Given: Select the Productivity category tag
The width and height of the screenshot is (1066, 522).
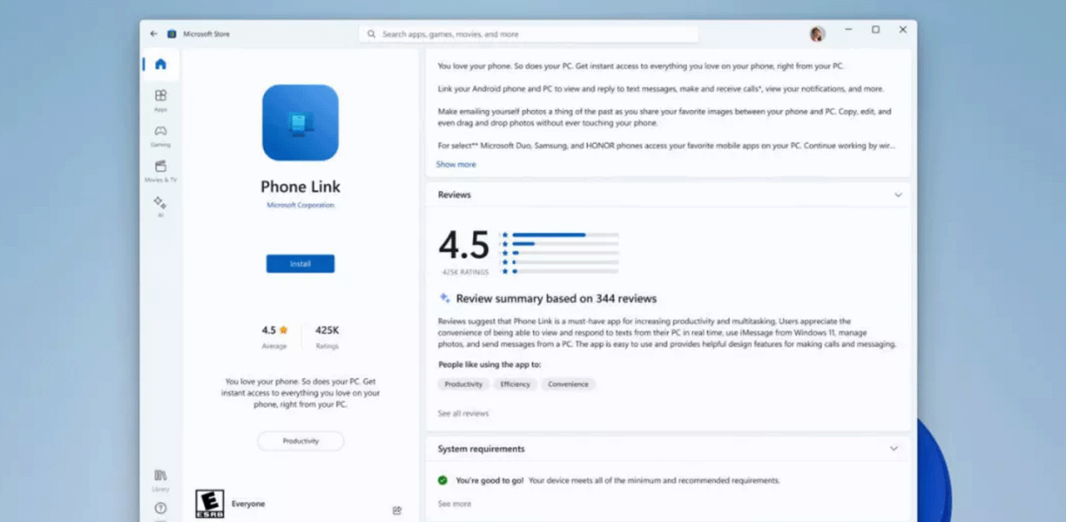Looking at the screenshot, I should tap(300, 441).
